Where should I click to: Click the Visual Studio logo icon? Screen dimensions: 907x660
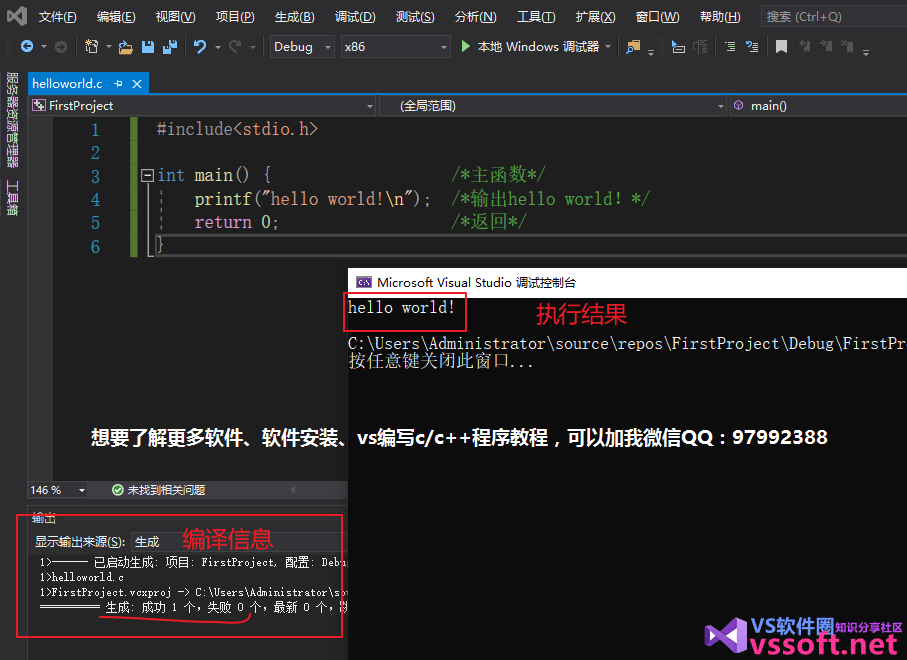coord(17,16)
